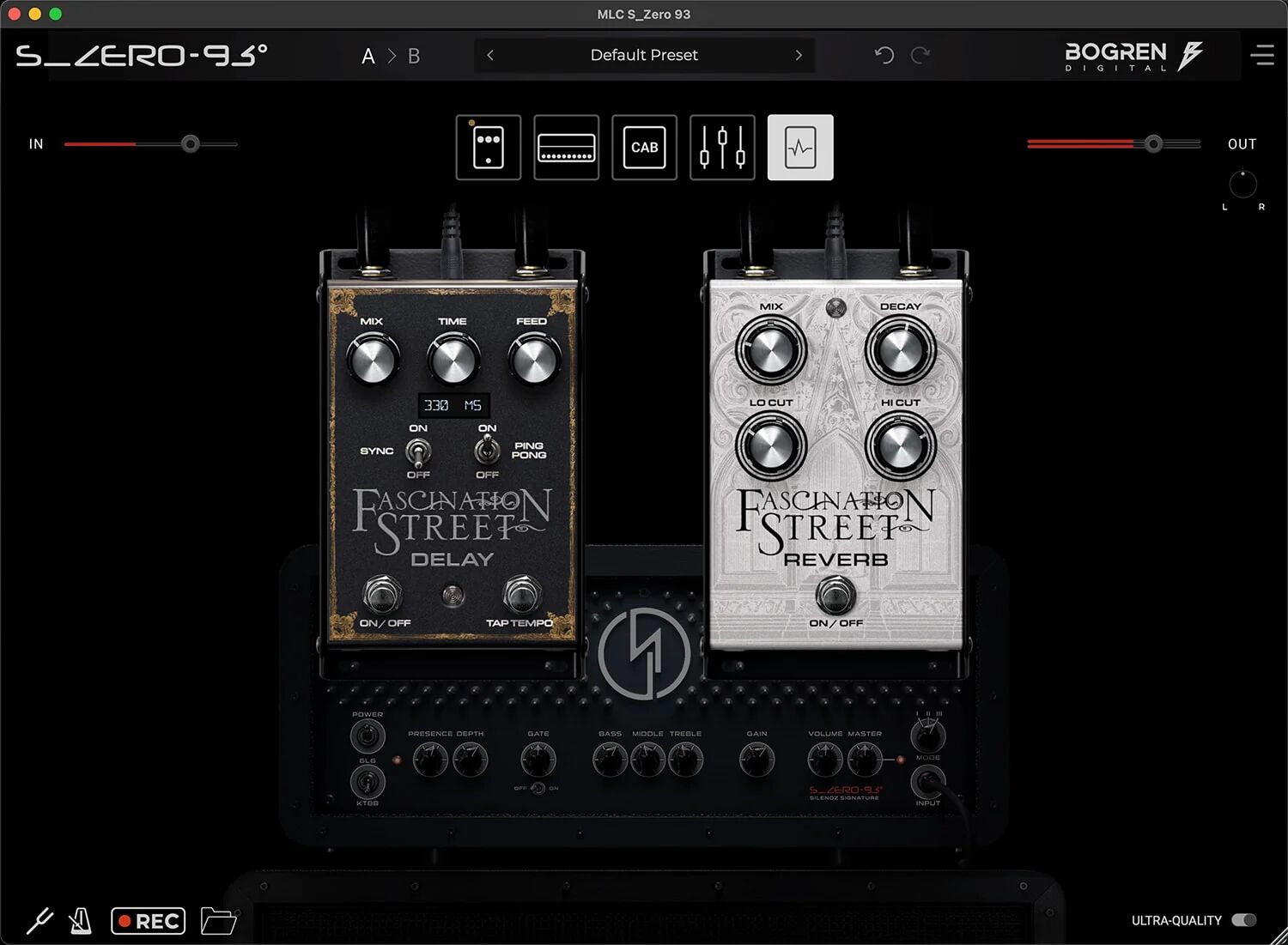Switch to preset slot B
Image resolution: width=1288 pixels, height=945 pixels.
413,55
